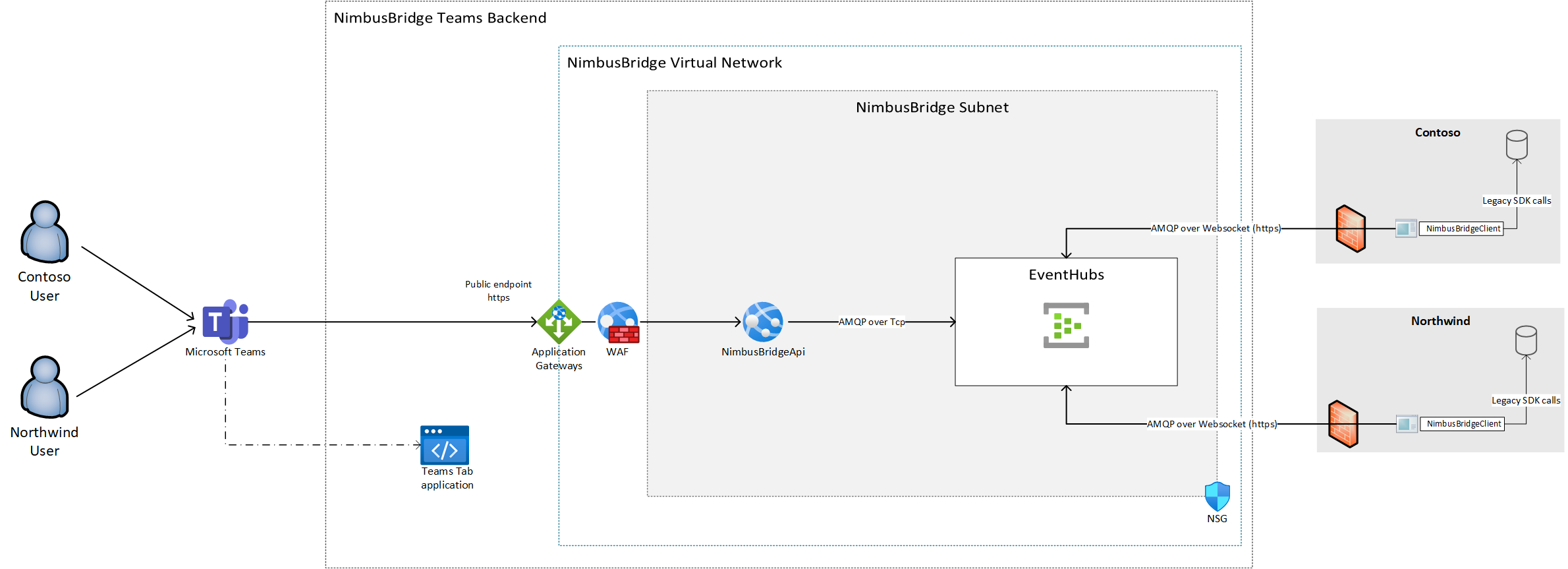Click the Northwind User person icon
Viewport: 1568px width, 569px height.
45,388
